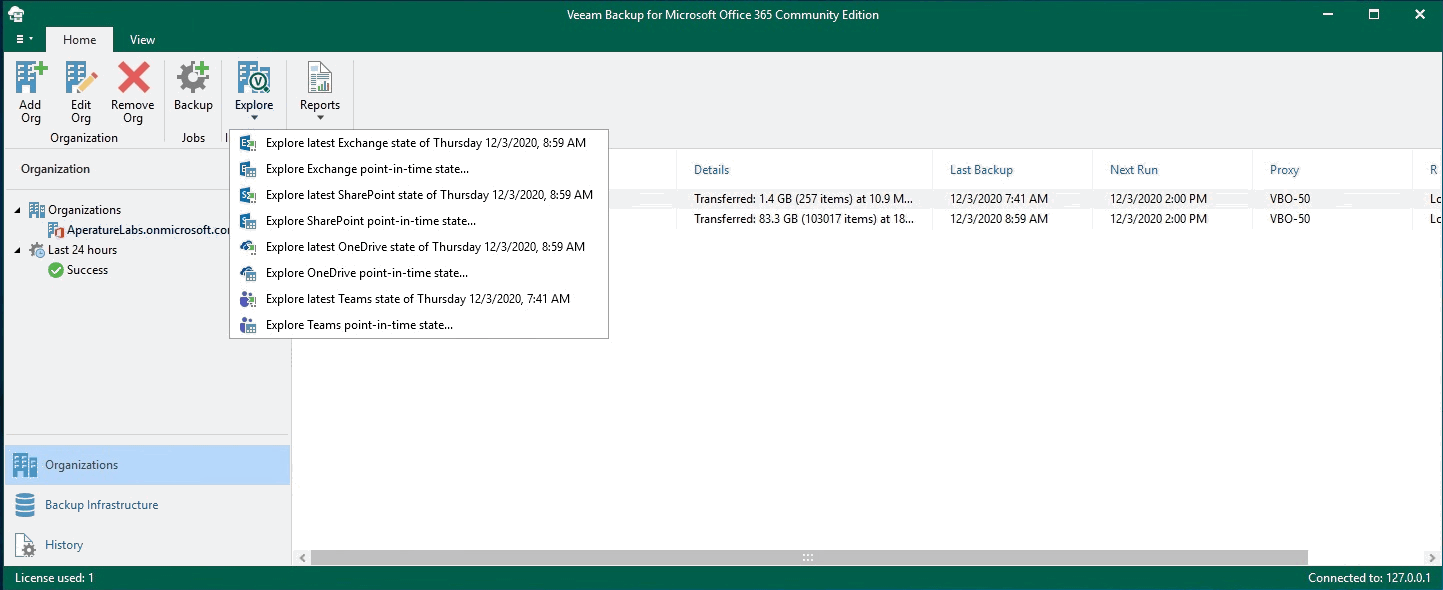Click the horizontal scrollbar left arrow
The width and height of the screenshot is (1443, 590).
(x=301, y=557)
